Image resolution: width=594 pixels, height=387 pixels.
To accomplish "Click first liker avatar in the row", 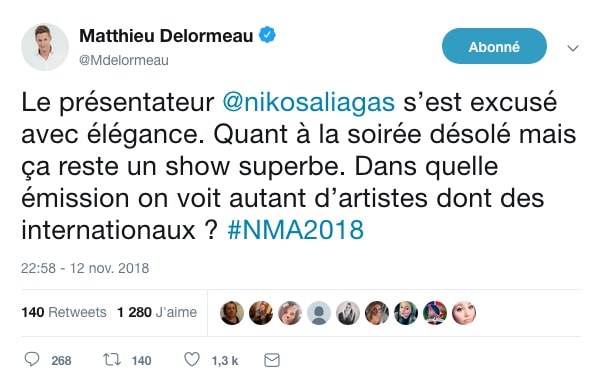I will click(x=232, y=313).
